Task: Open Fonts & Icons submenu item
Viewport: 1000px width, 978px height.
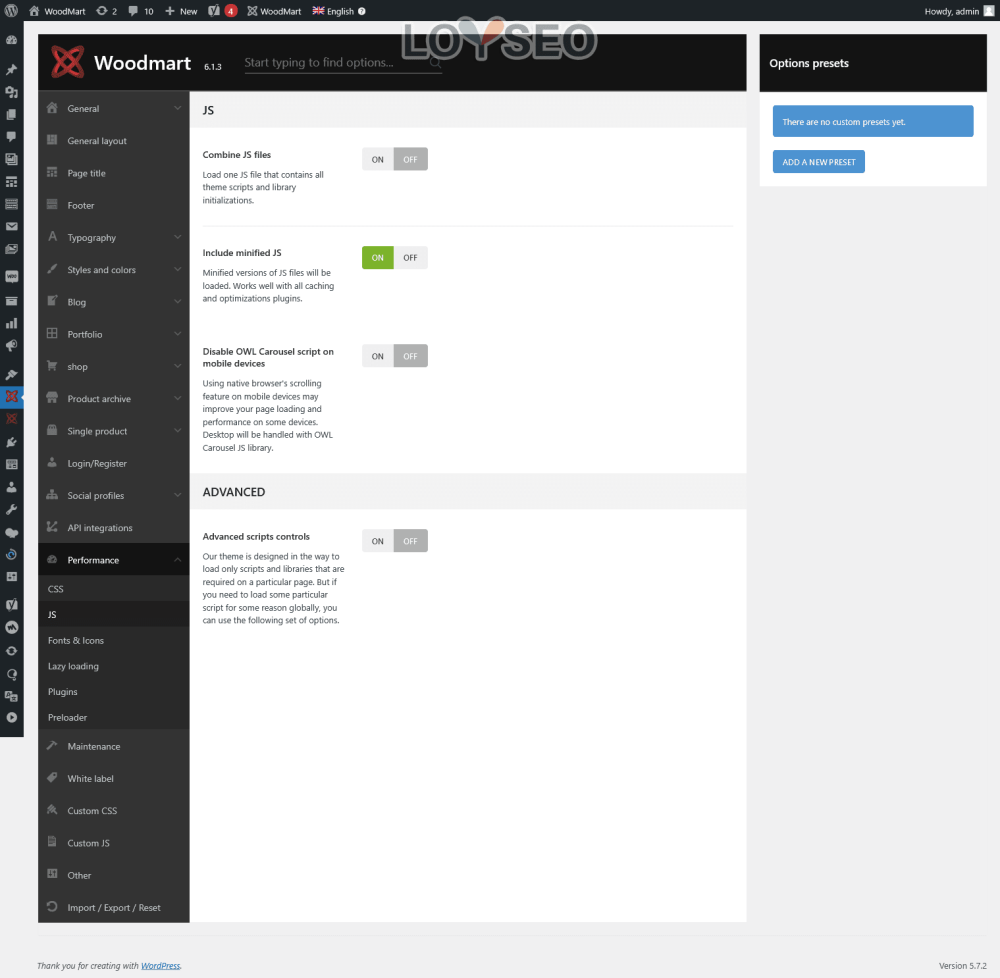Action: tap(114, 640)
